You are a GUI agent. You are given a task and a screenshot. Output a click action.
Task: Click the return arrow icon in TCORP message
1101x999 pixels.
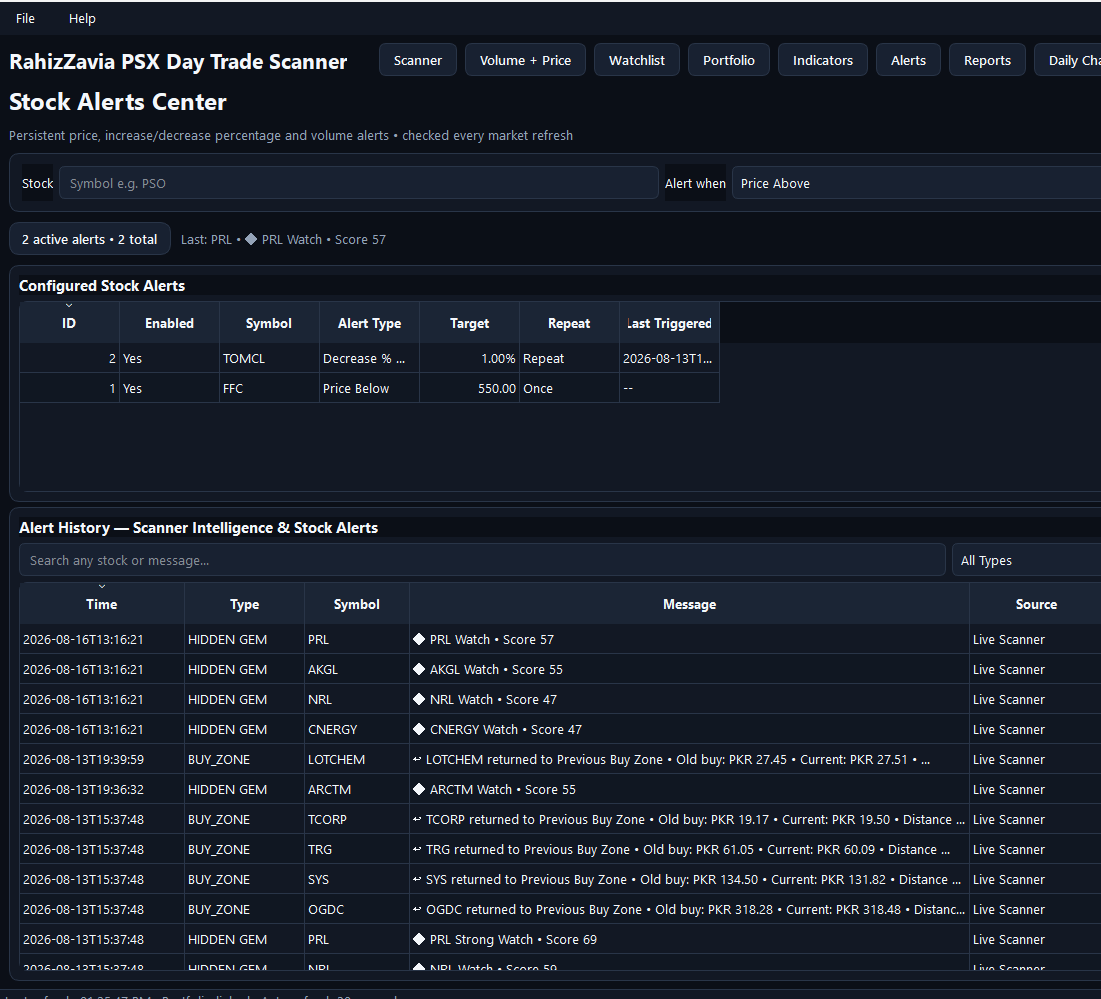click(417, 819)
